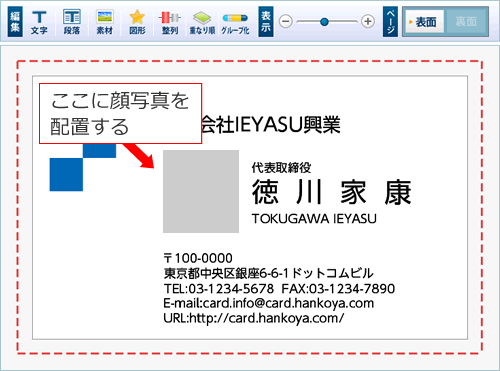This screenshot has width=500, height=371.
Task: Select the URL:http://card.hankoya.com/ line
Action: [x=254, y=318]
